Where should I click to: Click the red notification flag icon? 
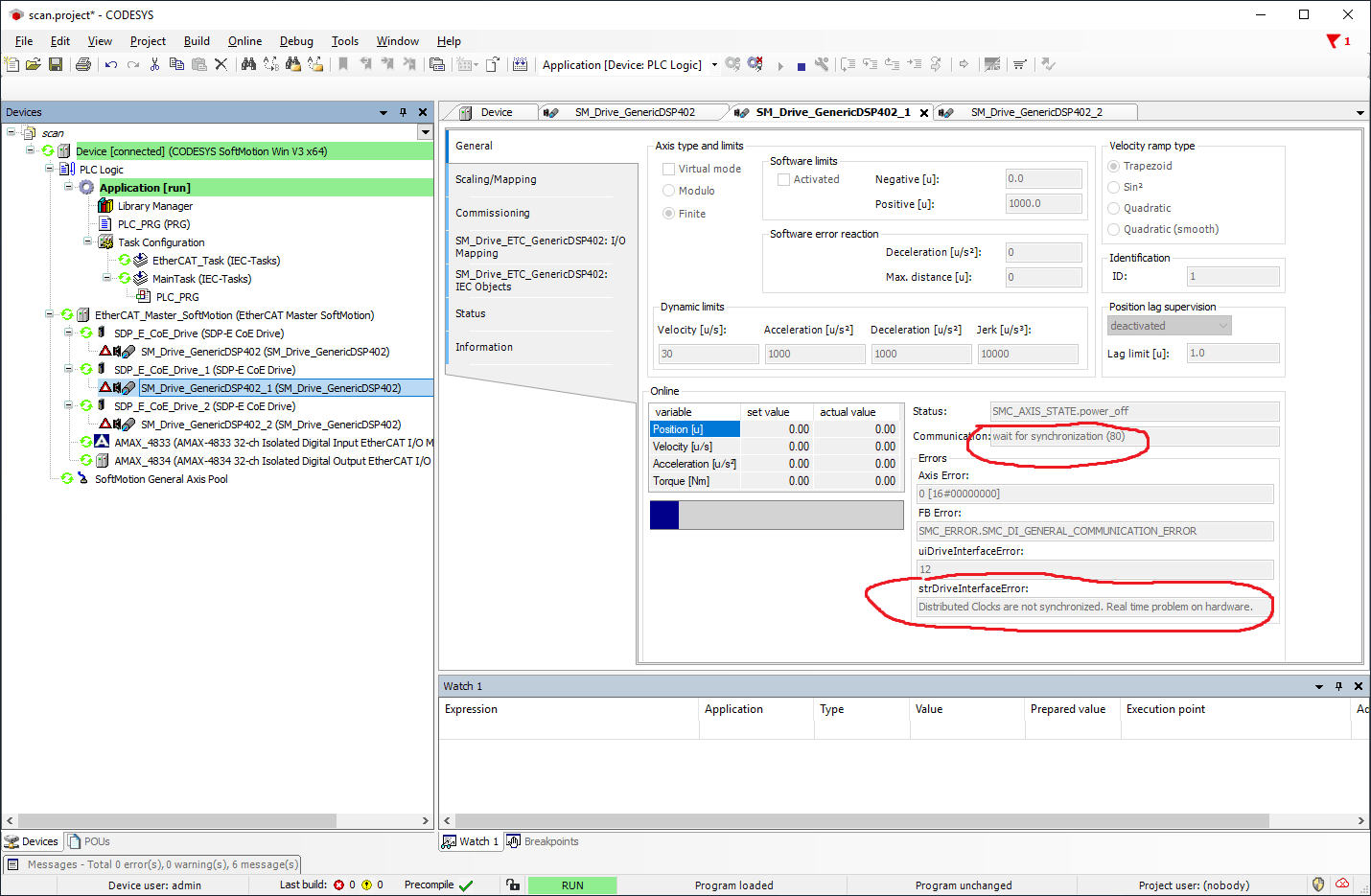1333,41
